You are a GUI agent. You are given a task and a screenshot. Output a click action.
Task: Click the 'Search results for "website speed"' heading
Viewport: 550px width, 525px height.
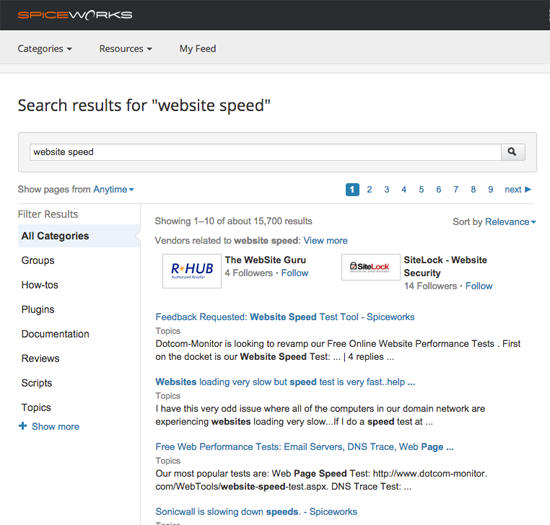(x=144, y=105)
